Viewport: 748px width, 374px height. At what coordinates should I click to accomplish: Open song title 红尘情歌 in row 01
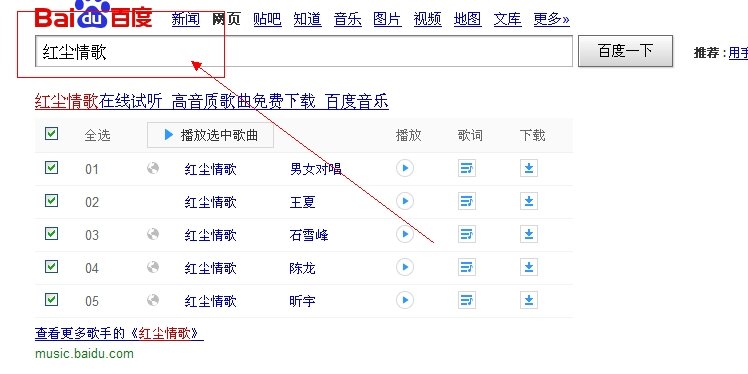coord(210,169)
